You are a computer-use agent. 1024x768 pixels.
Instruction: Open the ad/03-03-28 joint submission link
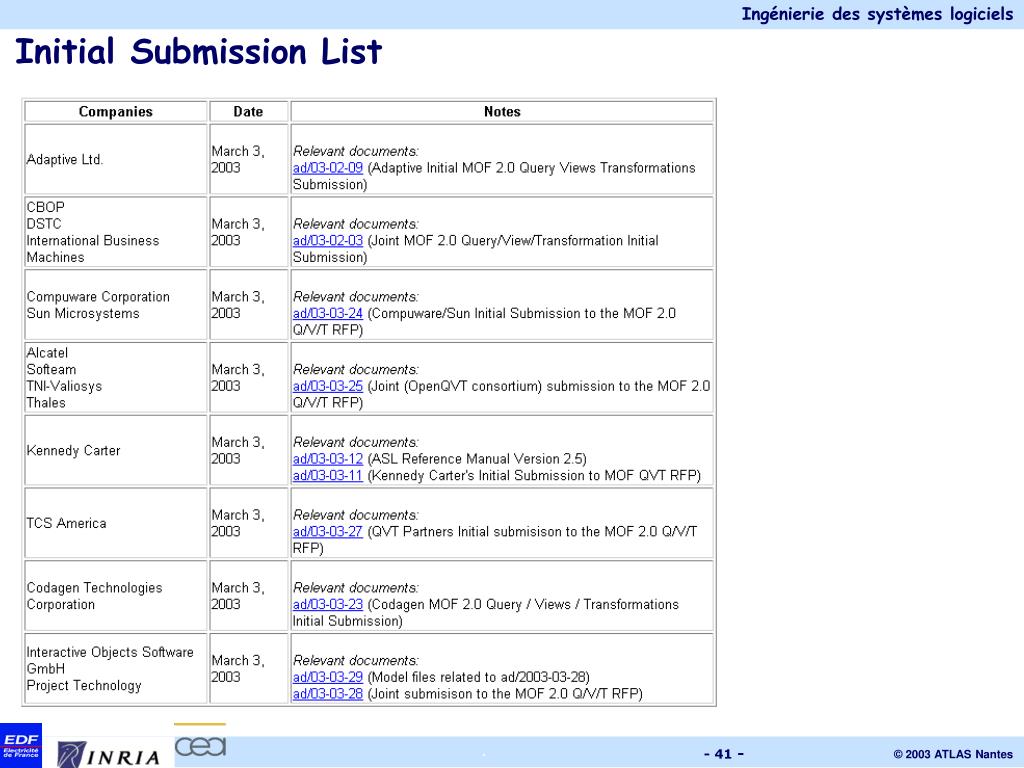coord(327,694)
